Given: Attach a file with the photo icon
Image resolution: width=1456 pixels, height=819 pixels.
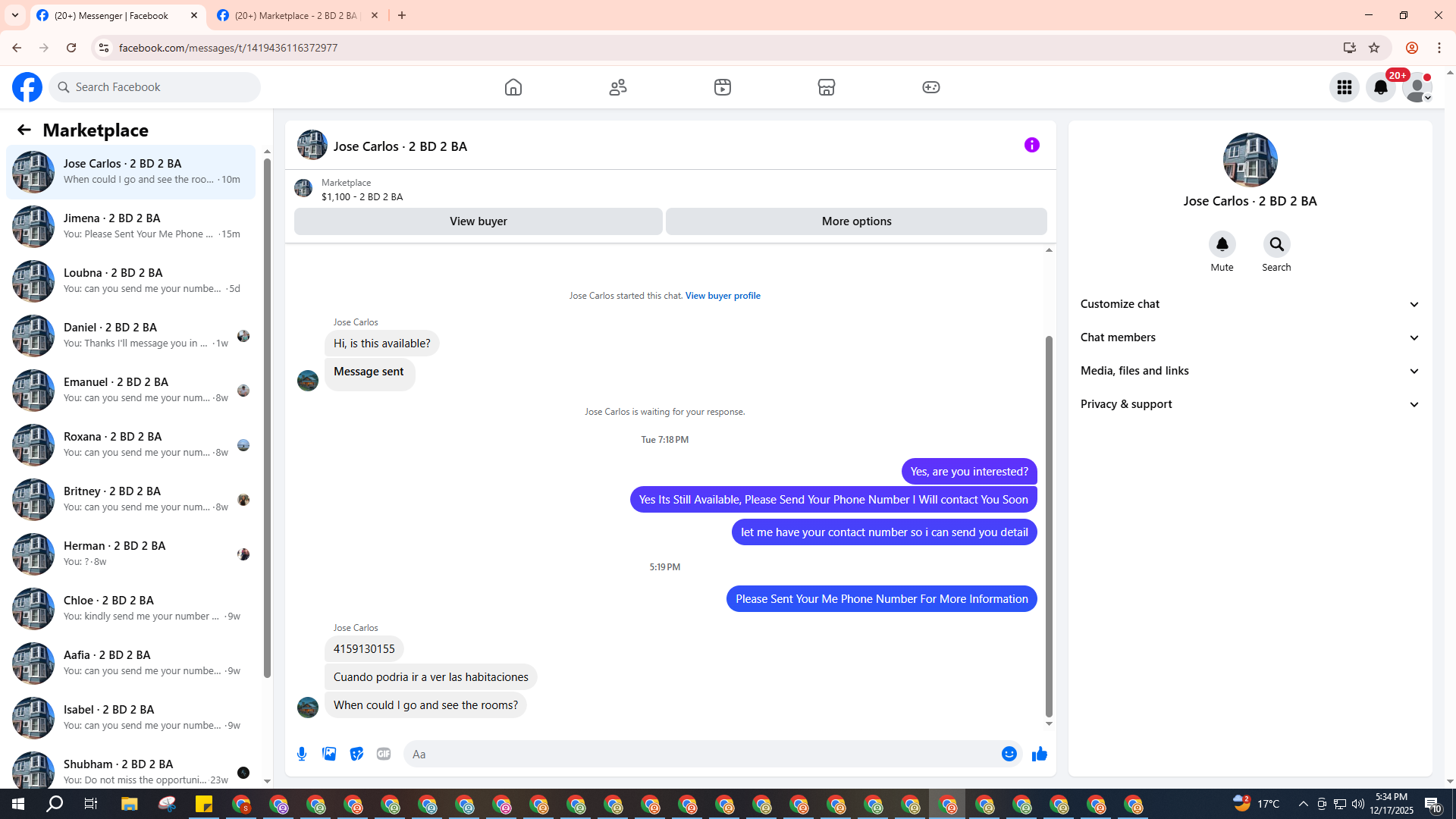Looking at the screenshot, I should point(329,754).
